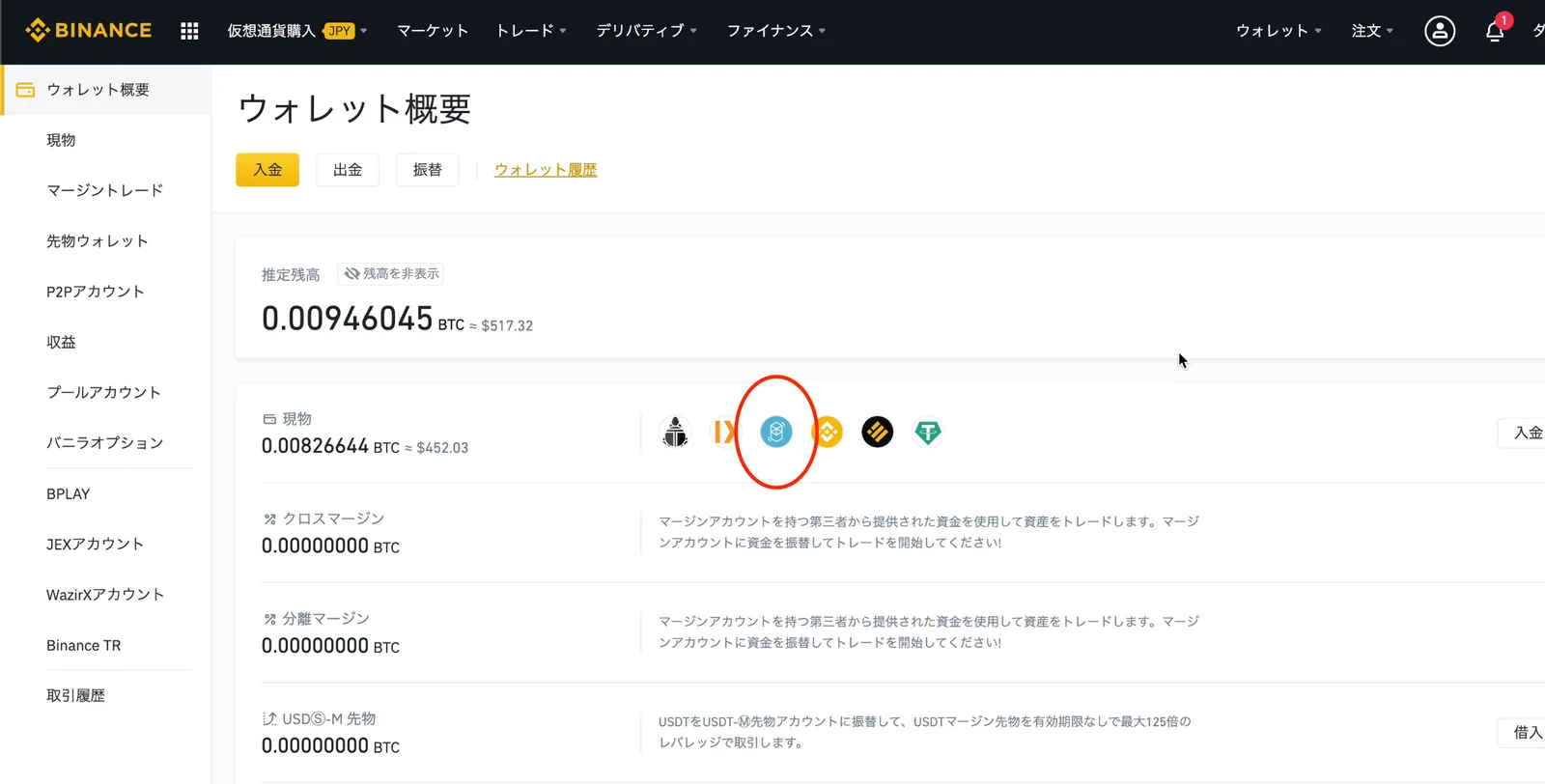The width and height of the screenshot is (1545, 784).
Task: Expand the 仮想通貨購入 JPY dropdown
Action: click(296, 31)
